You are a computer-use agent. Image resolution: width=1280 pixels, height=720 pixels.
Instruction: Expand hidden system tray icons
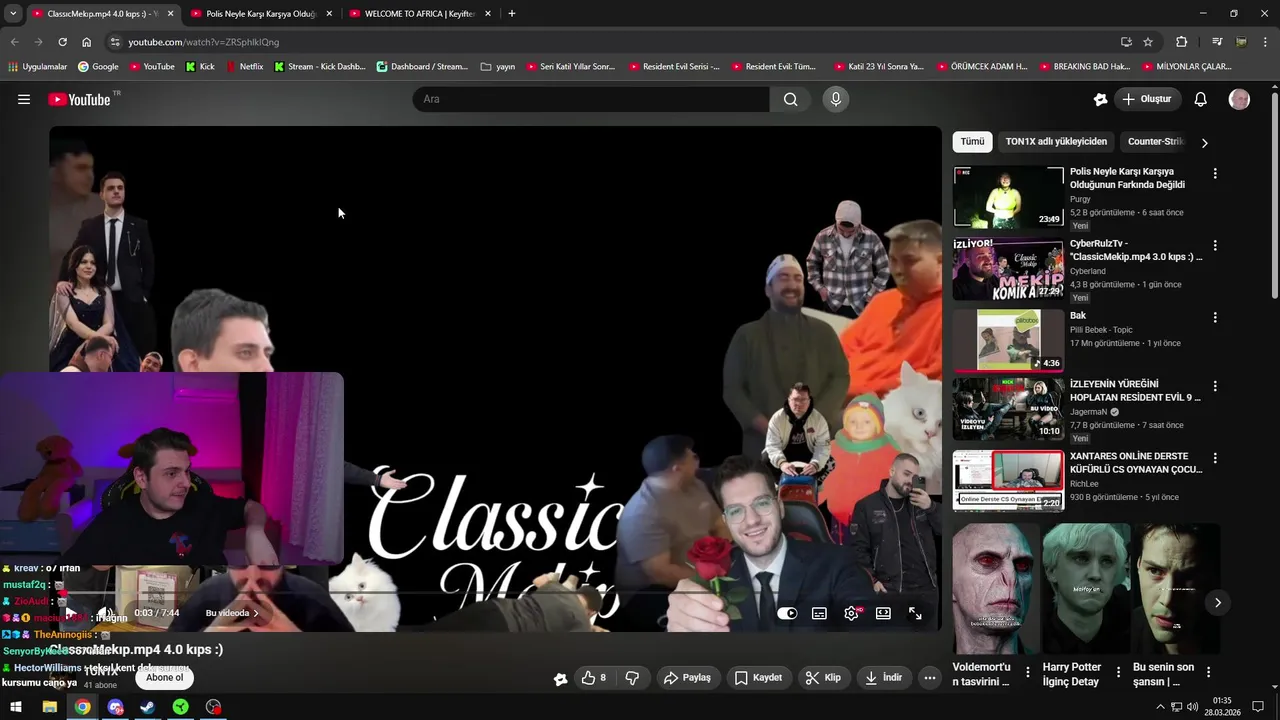coord(1161,707)
